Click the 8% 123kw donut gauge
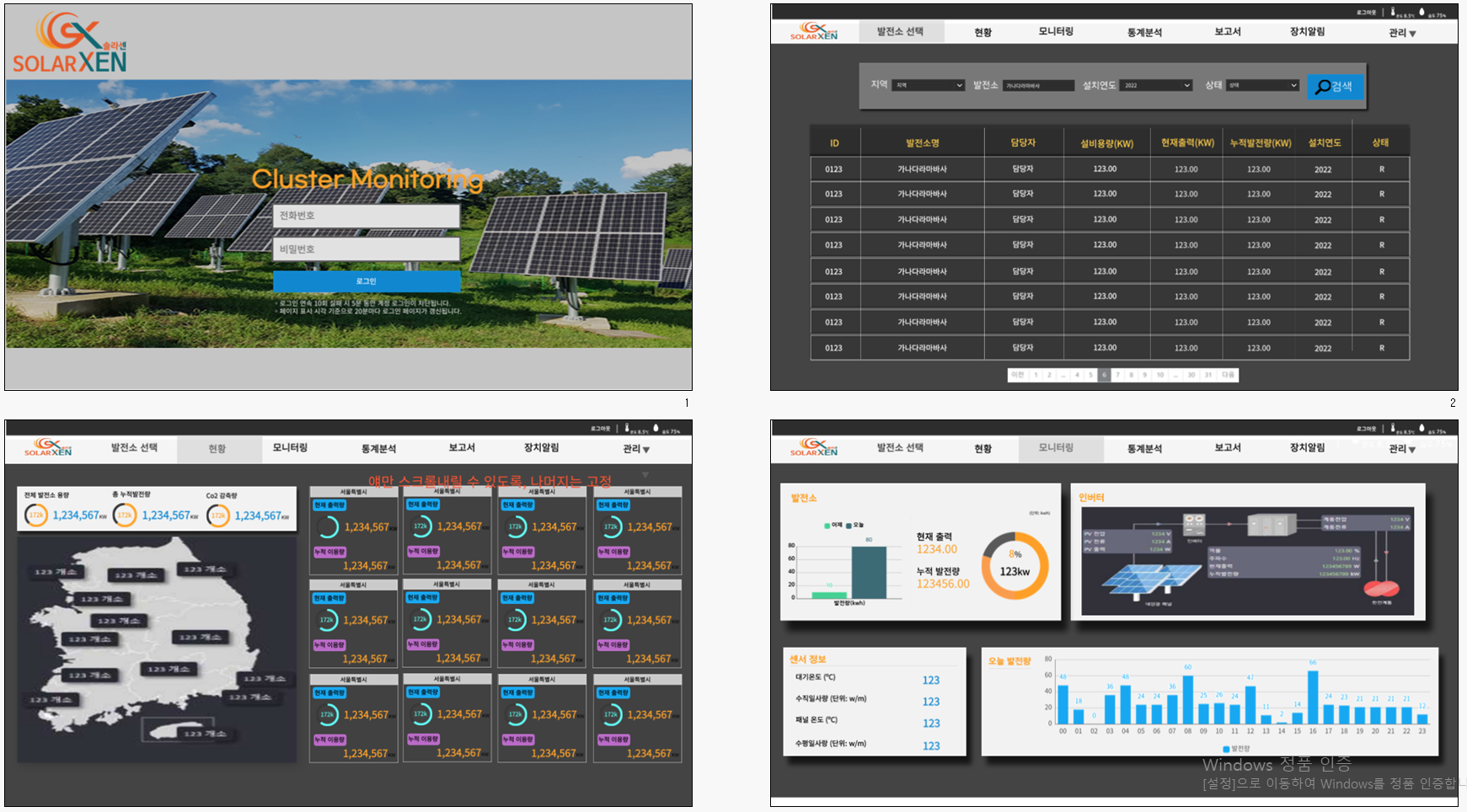Viewport: 1467px width, 812px height. (x=1015, y=565)
